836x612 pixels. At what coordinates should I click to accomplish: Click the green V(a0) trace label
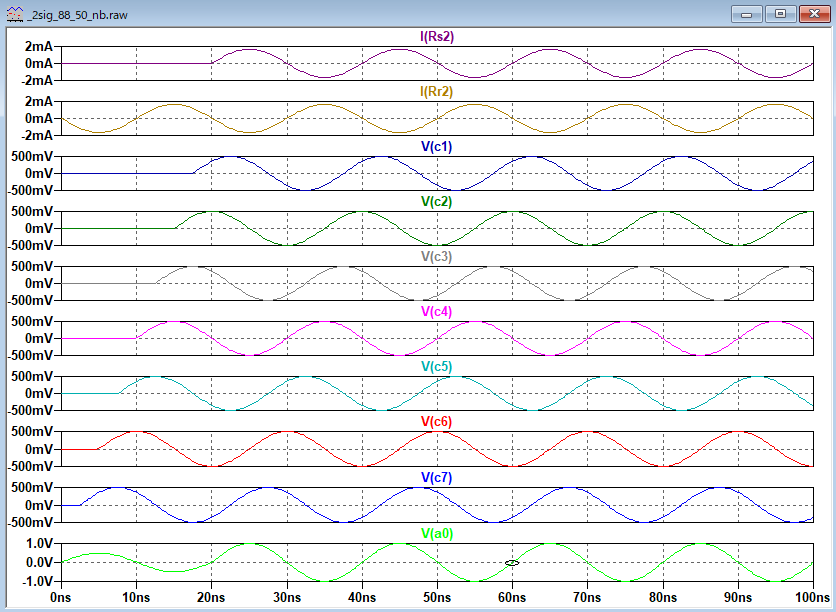click(437, 533)
